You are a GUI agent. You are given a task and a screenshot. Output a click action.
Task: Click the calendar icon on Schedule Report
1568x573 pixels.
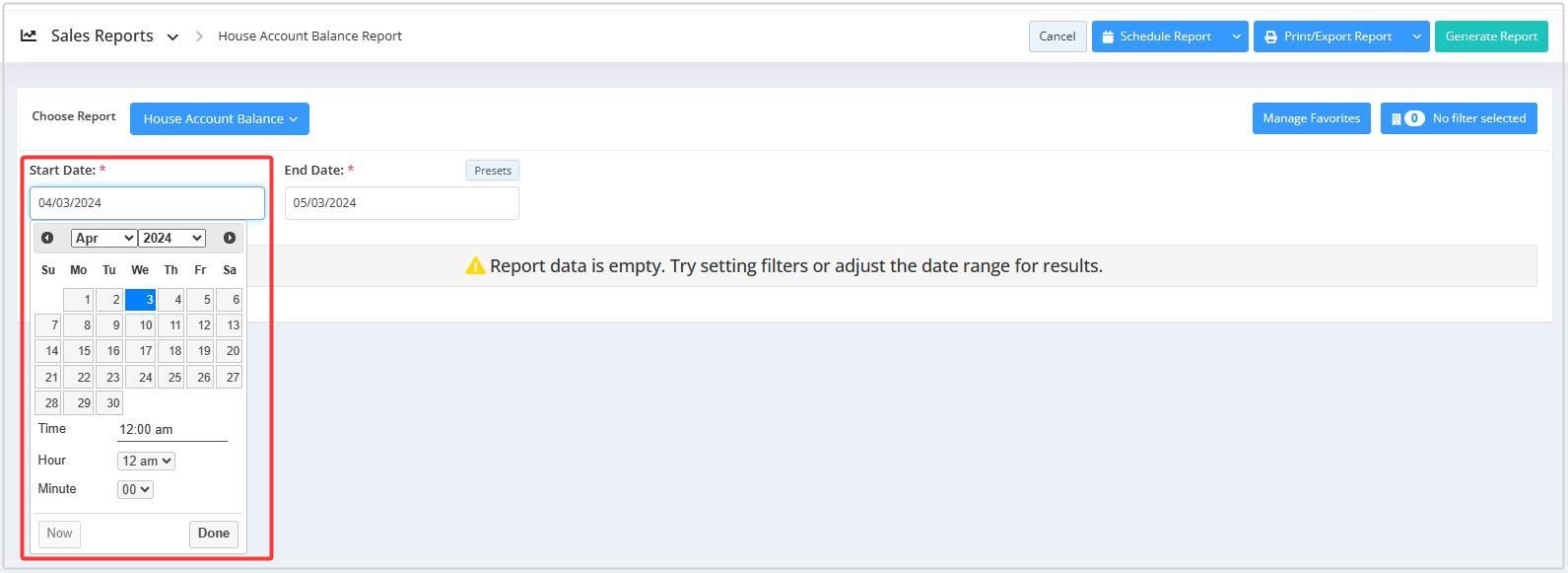(1108, 36)
